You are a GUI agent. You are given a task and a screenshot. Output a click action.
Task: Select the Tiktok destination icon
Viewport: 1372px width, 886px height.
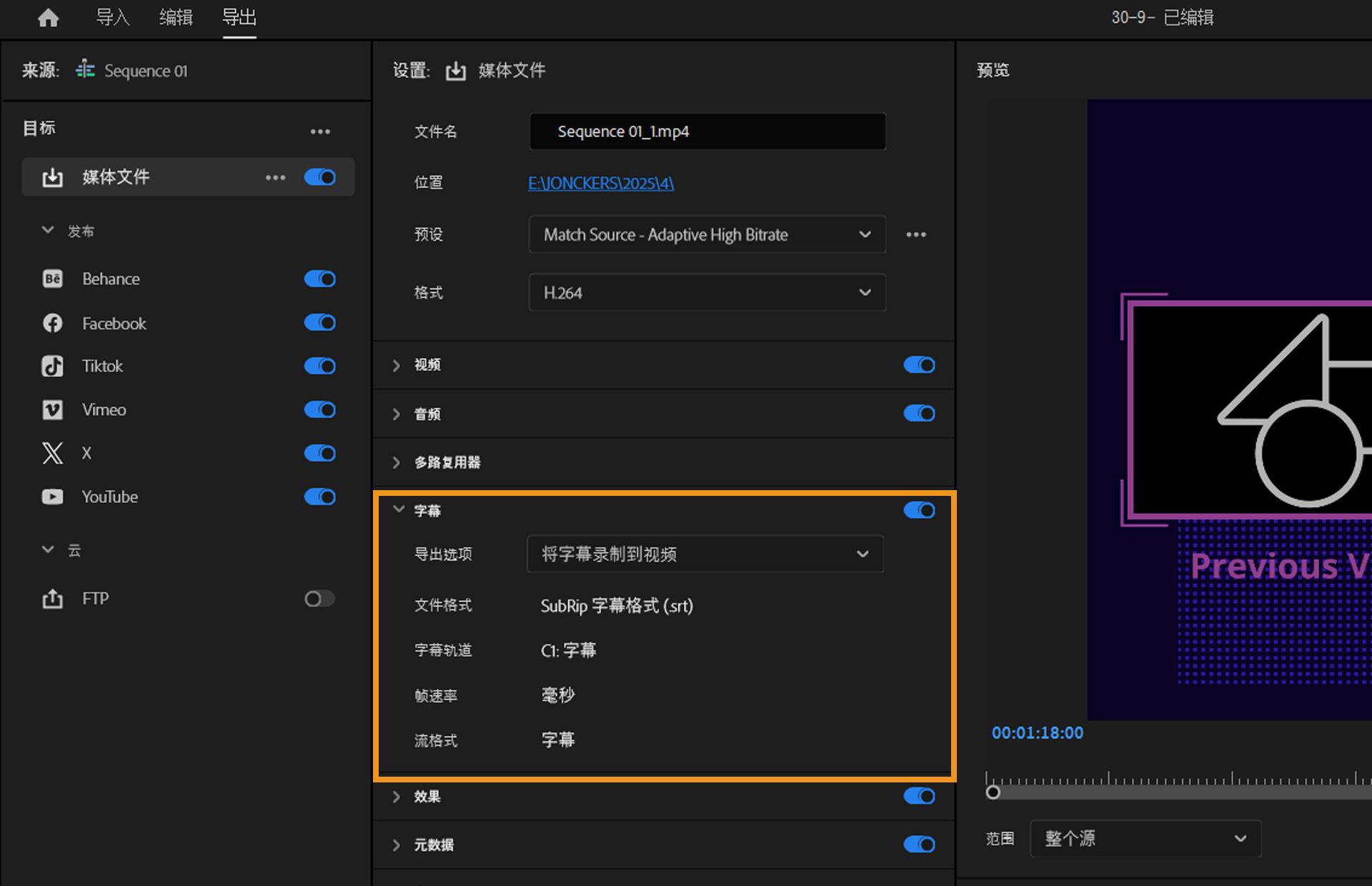point(52,366)
